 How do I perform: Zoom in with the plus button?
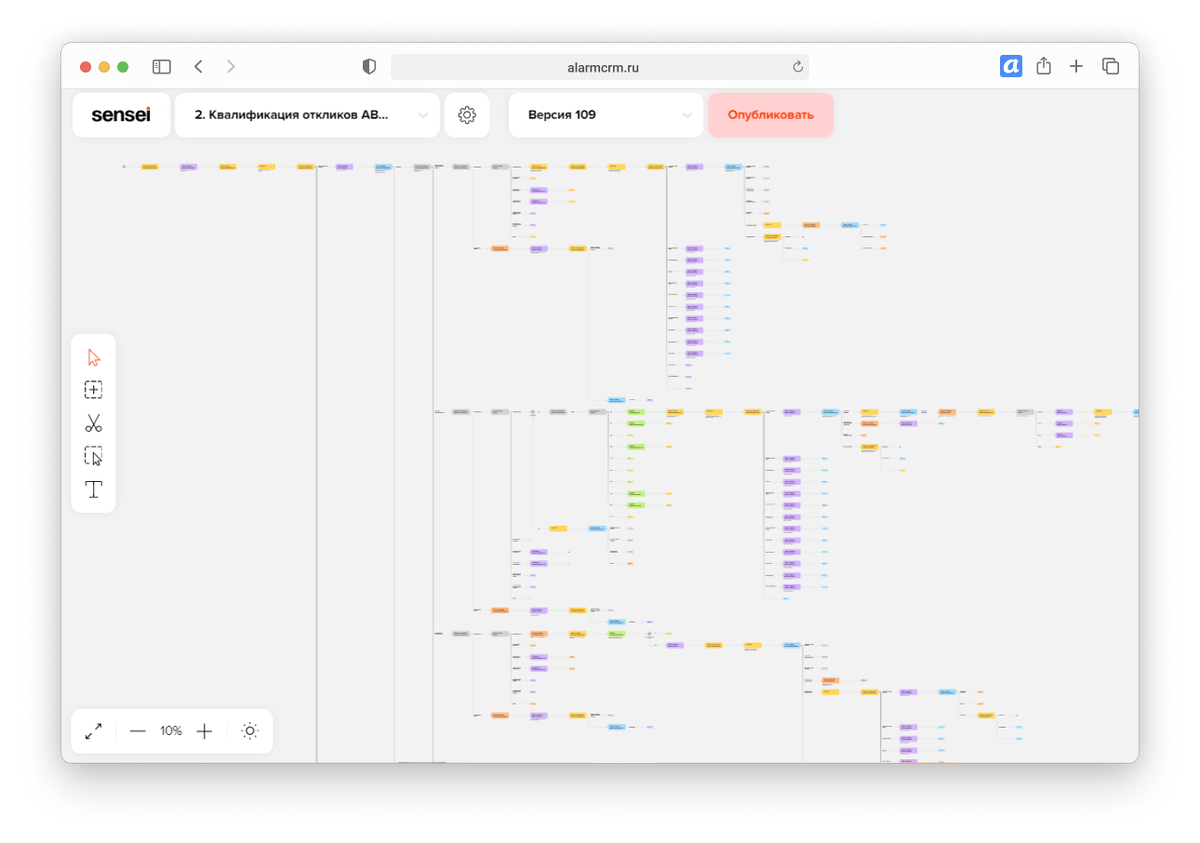point(204,732)
